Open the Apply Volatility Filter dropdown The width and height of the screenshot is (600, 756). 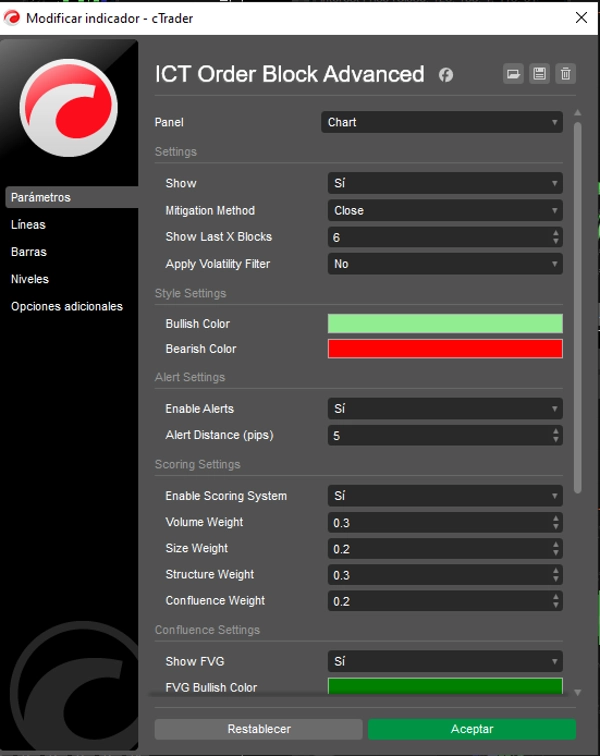point(445,264)
